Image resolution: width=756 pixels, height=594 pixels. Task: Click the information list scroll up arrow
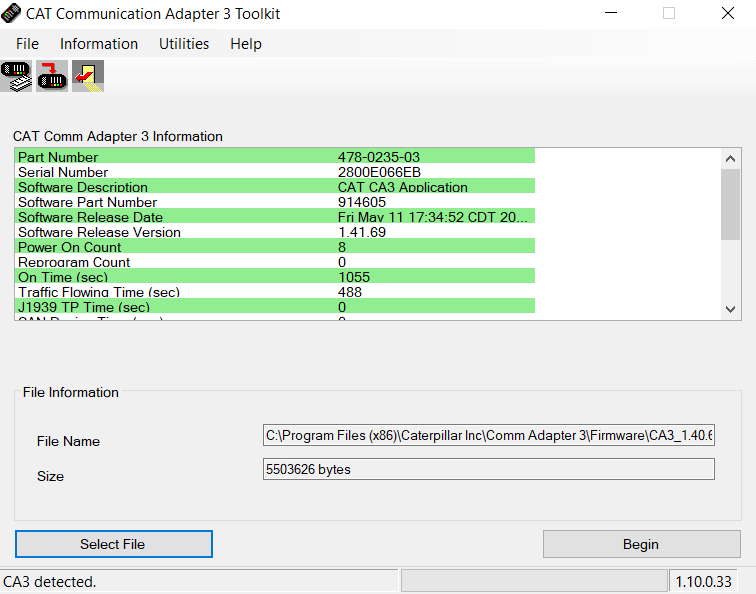pyautogui.click(x=730, y=159)
